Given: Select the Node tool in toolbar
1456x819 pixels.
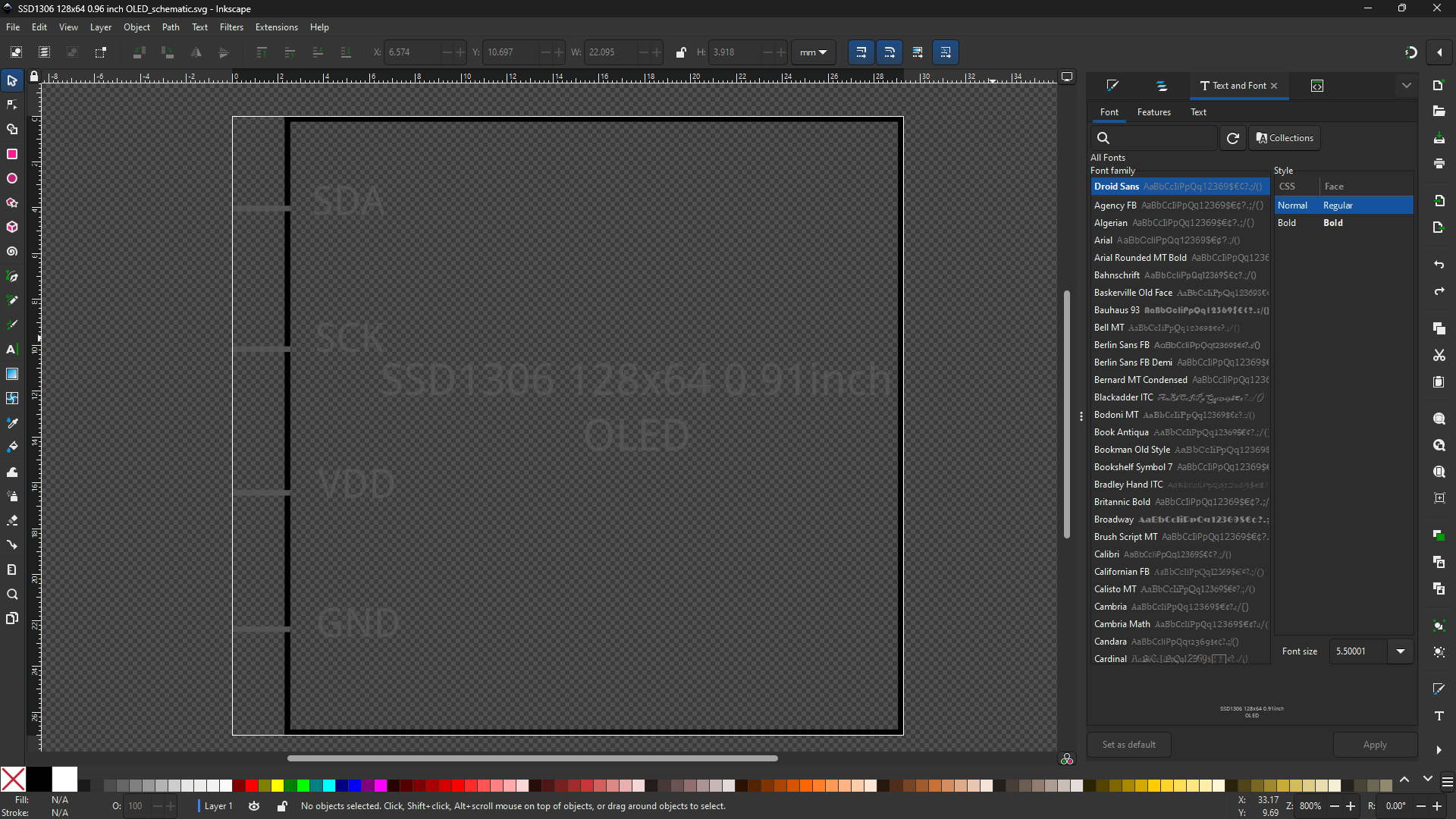Looking at the screenshot, I should click(13, 105).
